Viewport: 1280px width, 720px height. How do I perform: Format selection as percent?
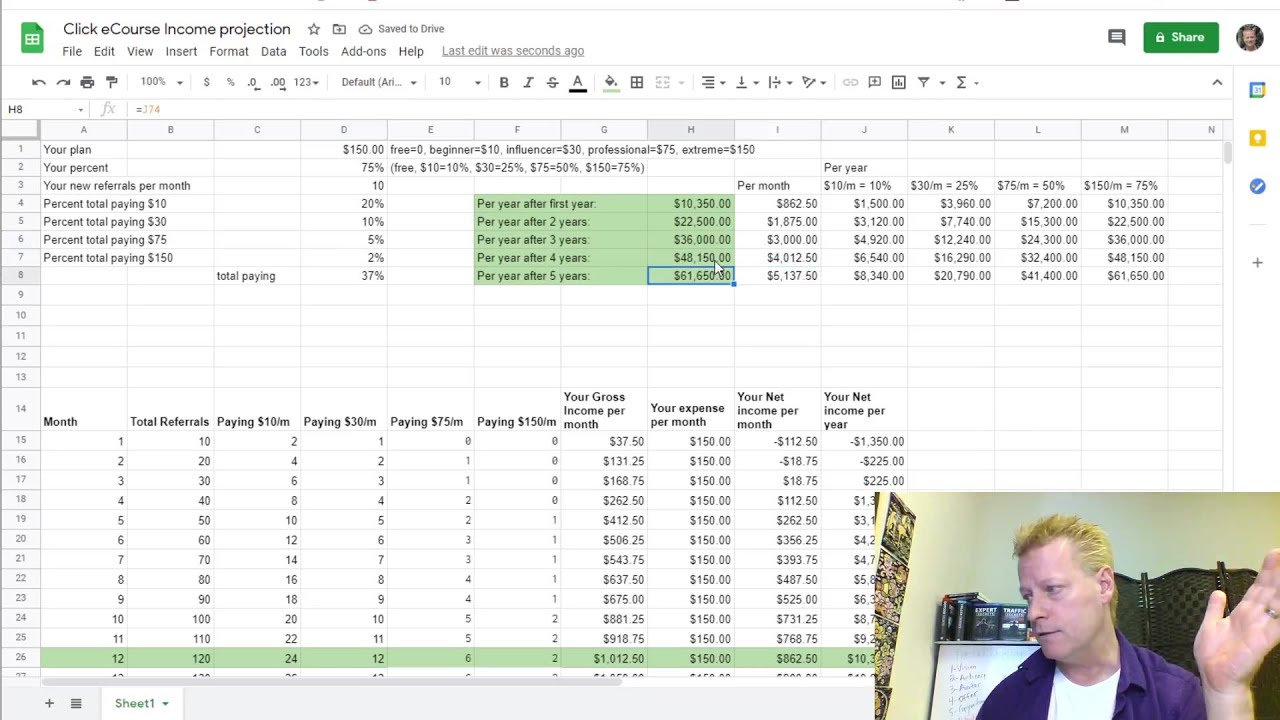coord(230,82)
